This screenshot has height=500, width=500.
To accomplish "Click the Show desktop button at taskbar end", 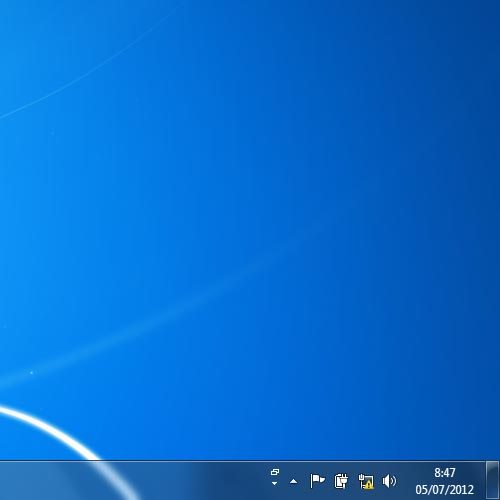I will point(492,481).
